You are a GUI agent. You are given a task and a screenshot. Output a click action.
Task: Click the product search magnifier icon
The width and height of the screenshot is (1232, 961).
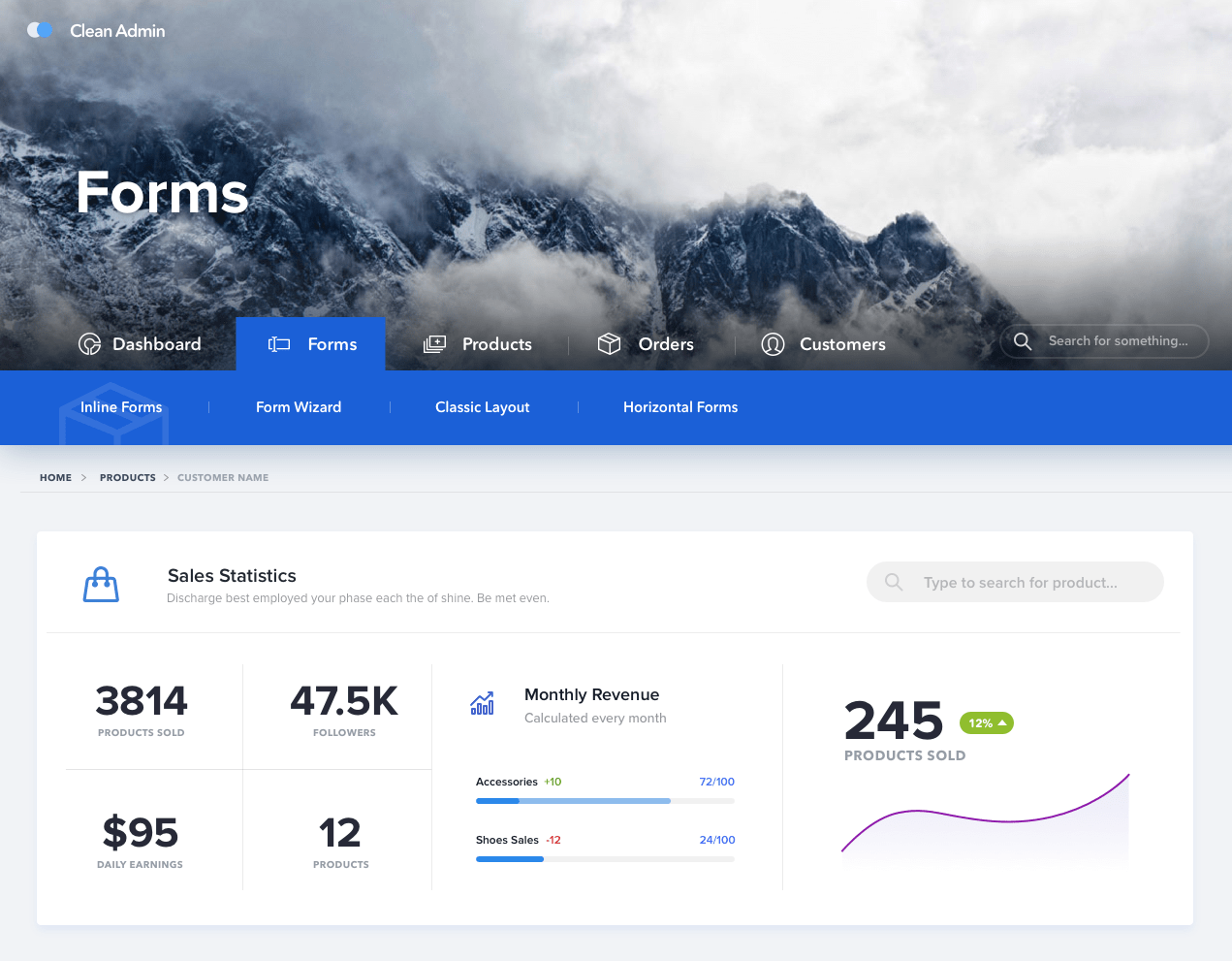pyautogui.click(x=894, y=582)
